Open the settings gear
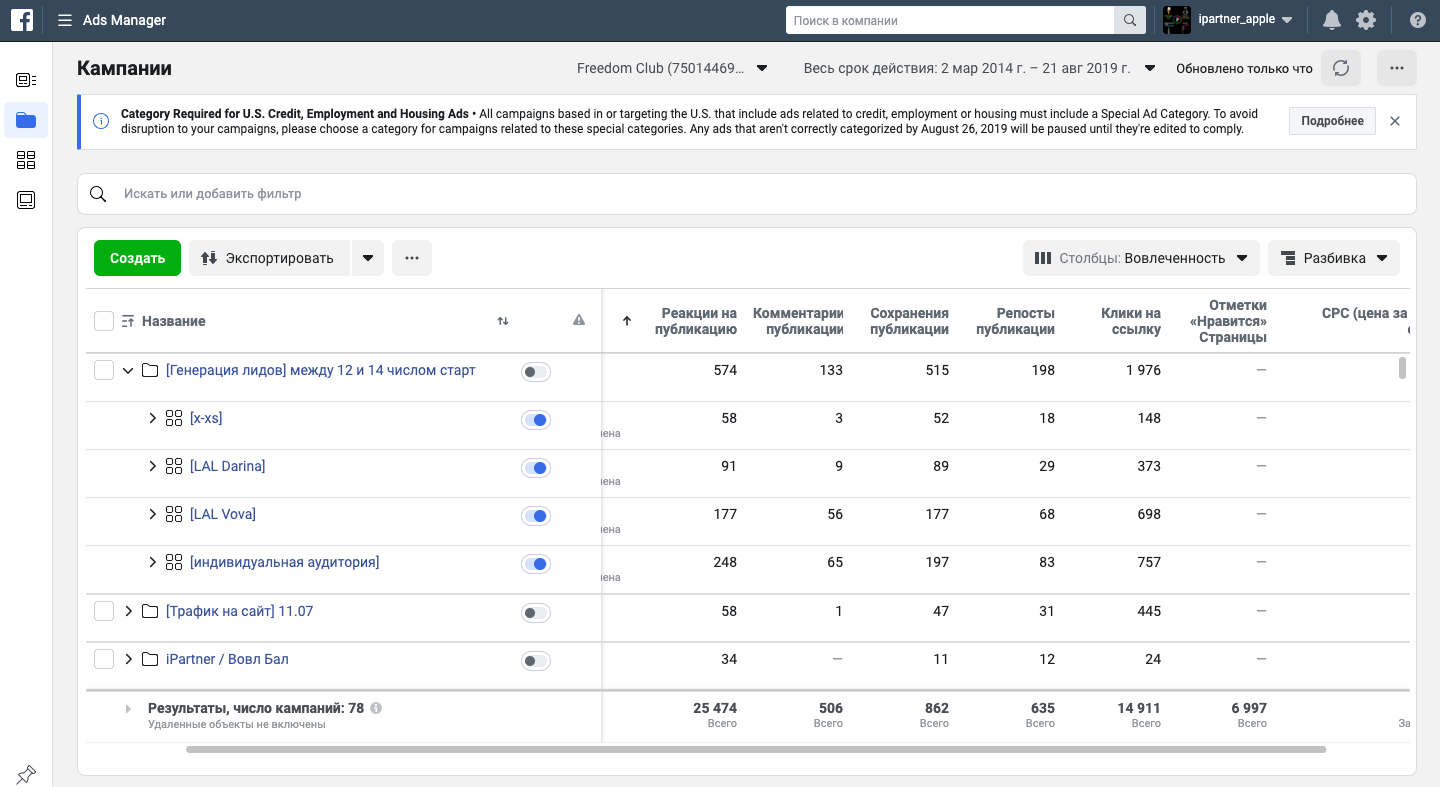Image resolution: width=1440 pixels, height=787 pixels. click(x=1365, y=20)
